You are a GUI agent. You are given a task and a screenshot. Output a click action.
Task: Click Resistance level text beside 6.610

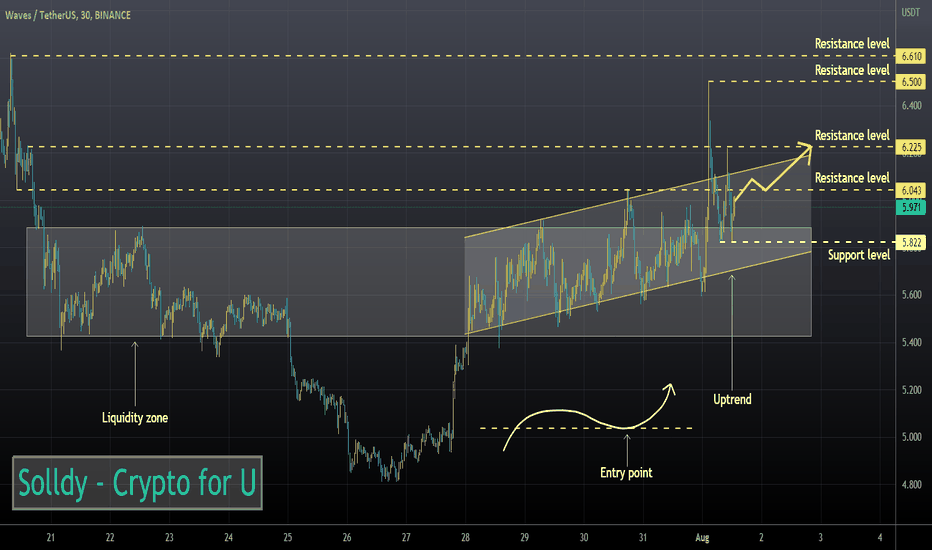pyautogui.click(x=852, y=44)
